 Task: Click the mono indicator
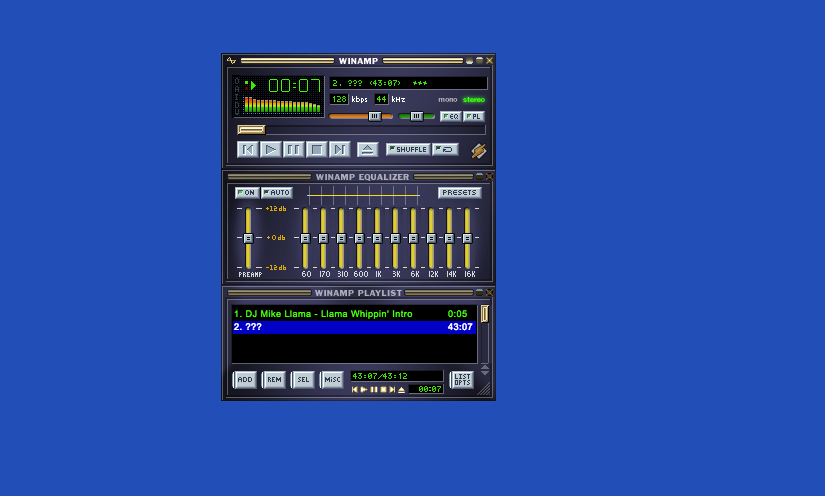coord(448,99)
